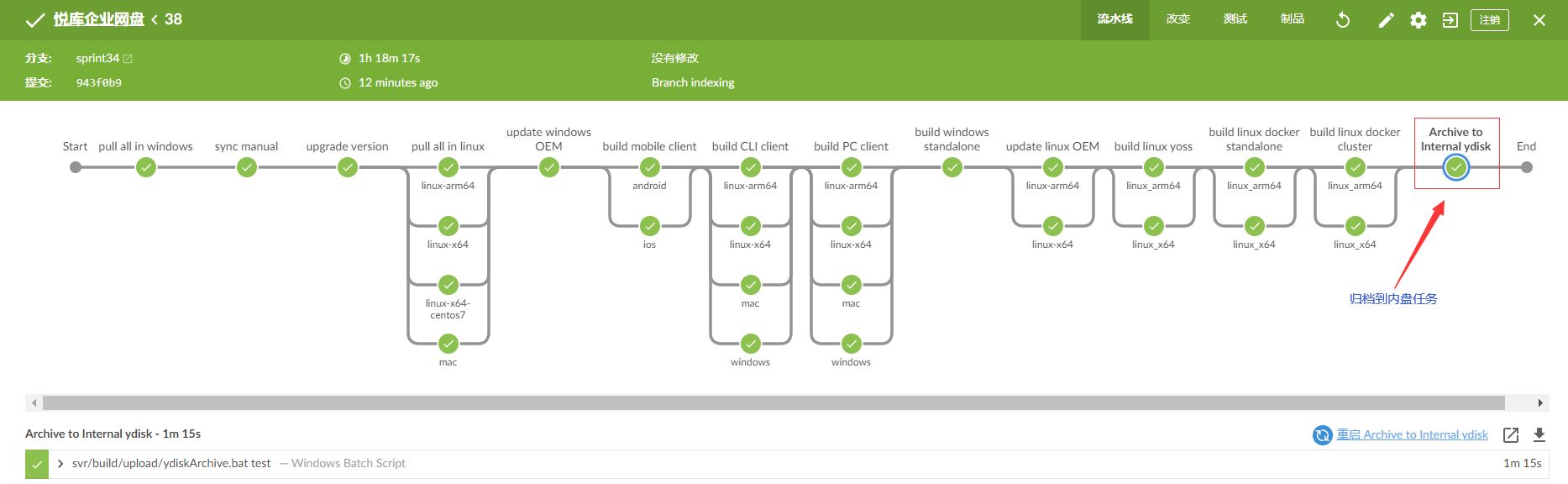Select windows node under build CLI client
1568x484 pixels.
(x=751, y=344)
